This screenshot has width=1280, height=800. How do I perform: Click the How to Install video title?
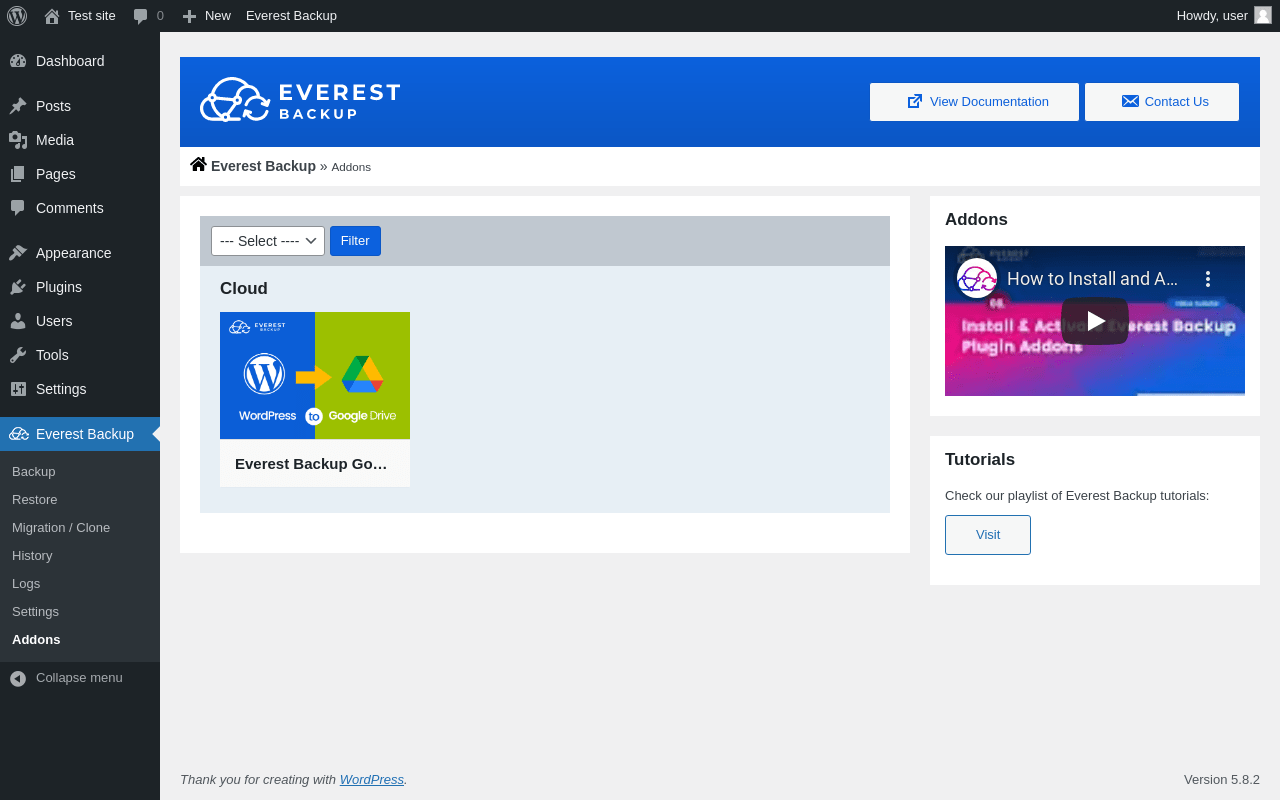coord(1092,279)
